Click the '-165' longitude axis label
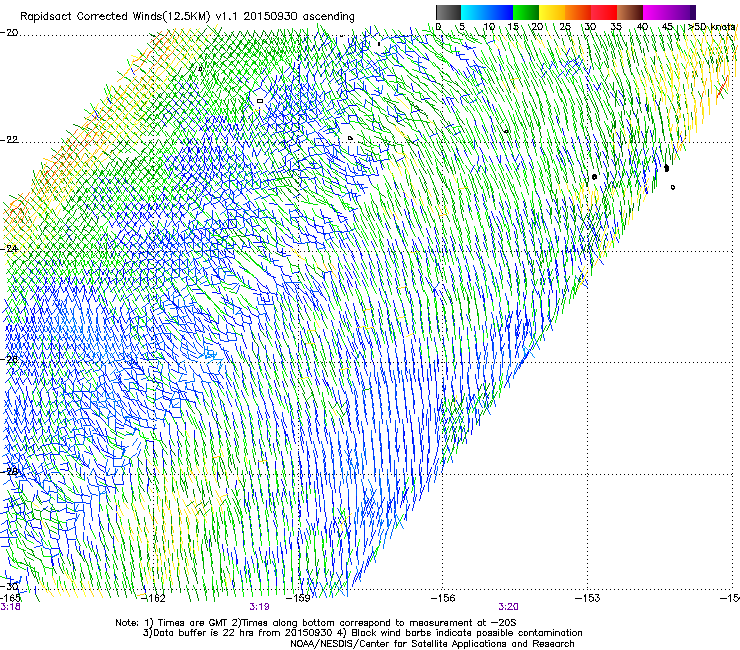Screen dimensions: 740x650 [10, 599]
